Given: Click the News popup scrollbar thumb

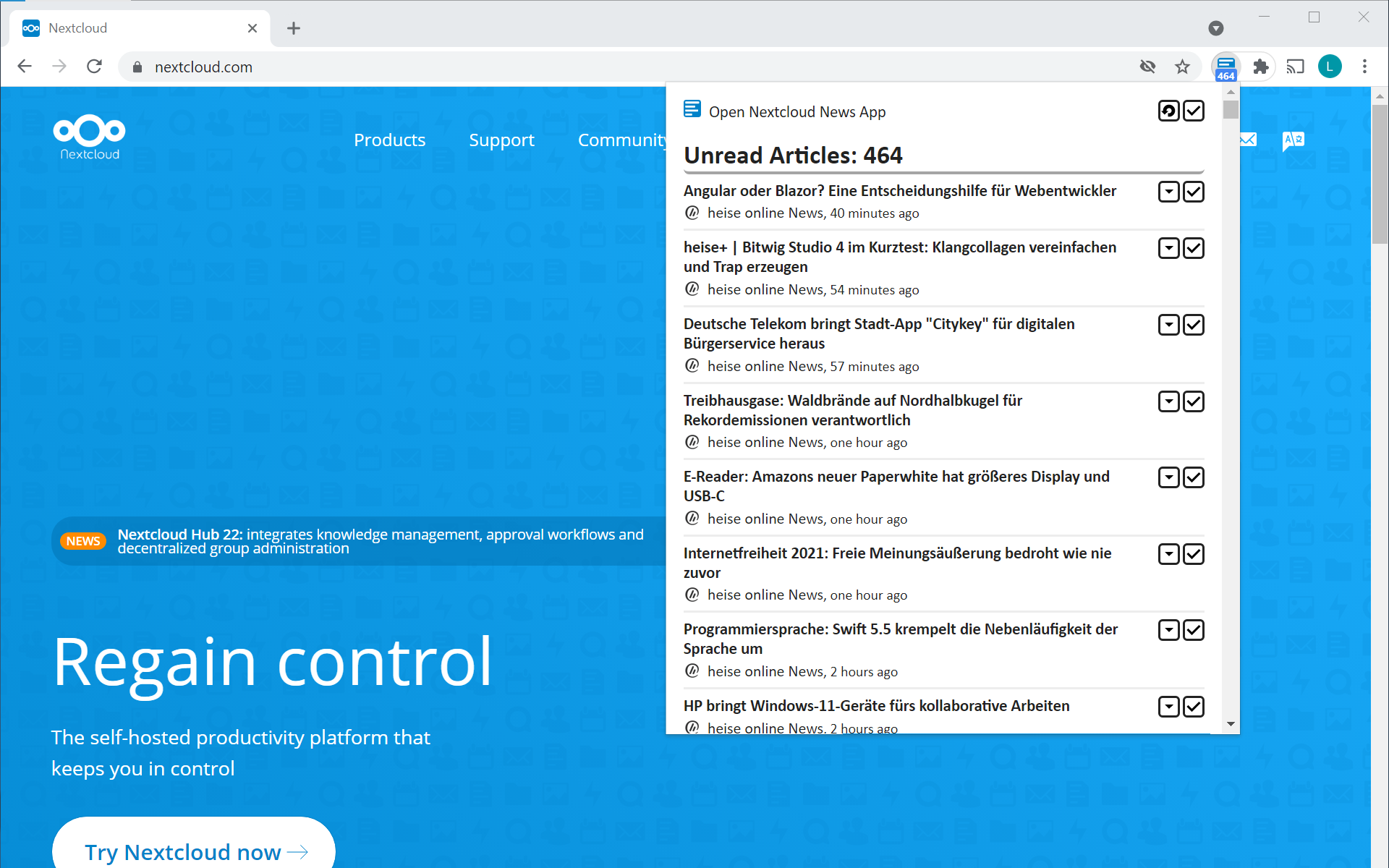Looking at the screenshot, I should [x=1231, y=109].
